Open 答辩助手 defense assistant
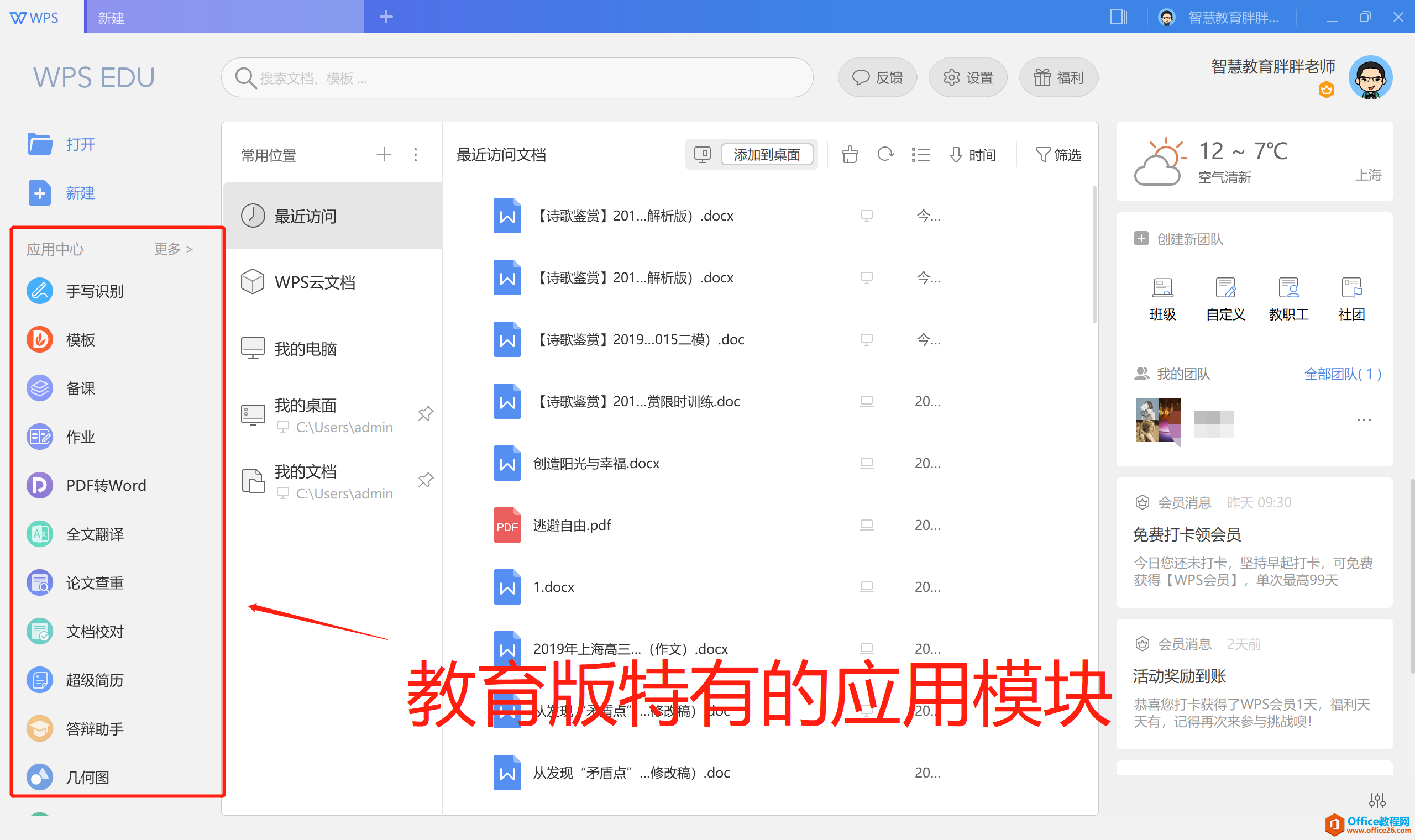 75,728
